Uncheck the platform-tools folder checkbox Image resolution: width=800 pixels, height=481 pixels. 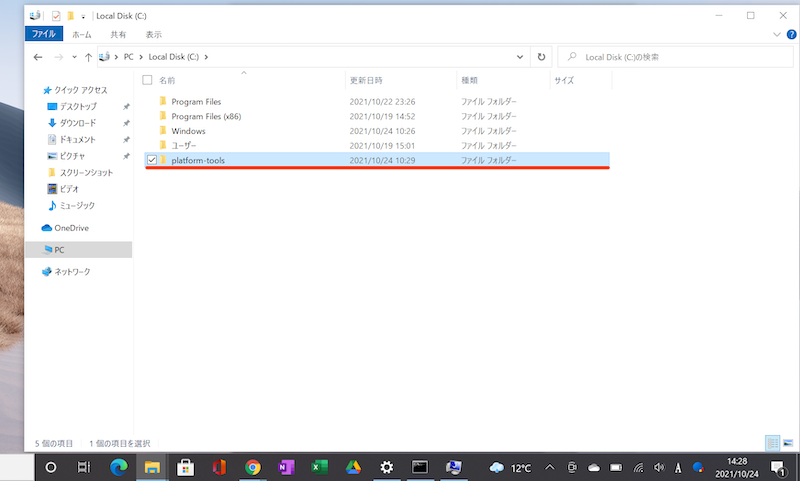coord(151,160)
